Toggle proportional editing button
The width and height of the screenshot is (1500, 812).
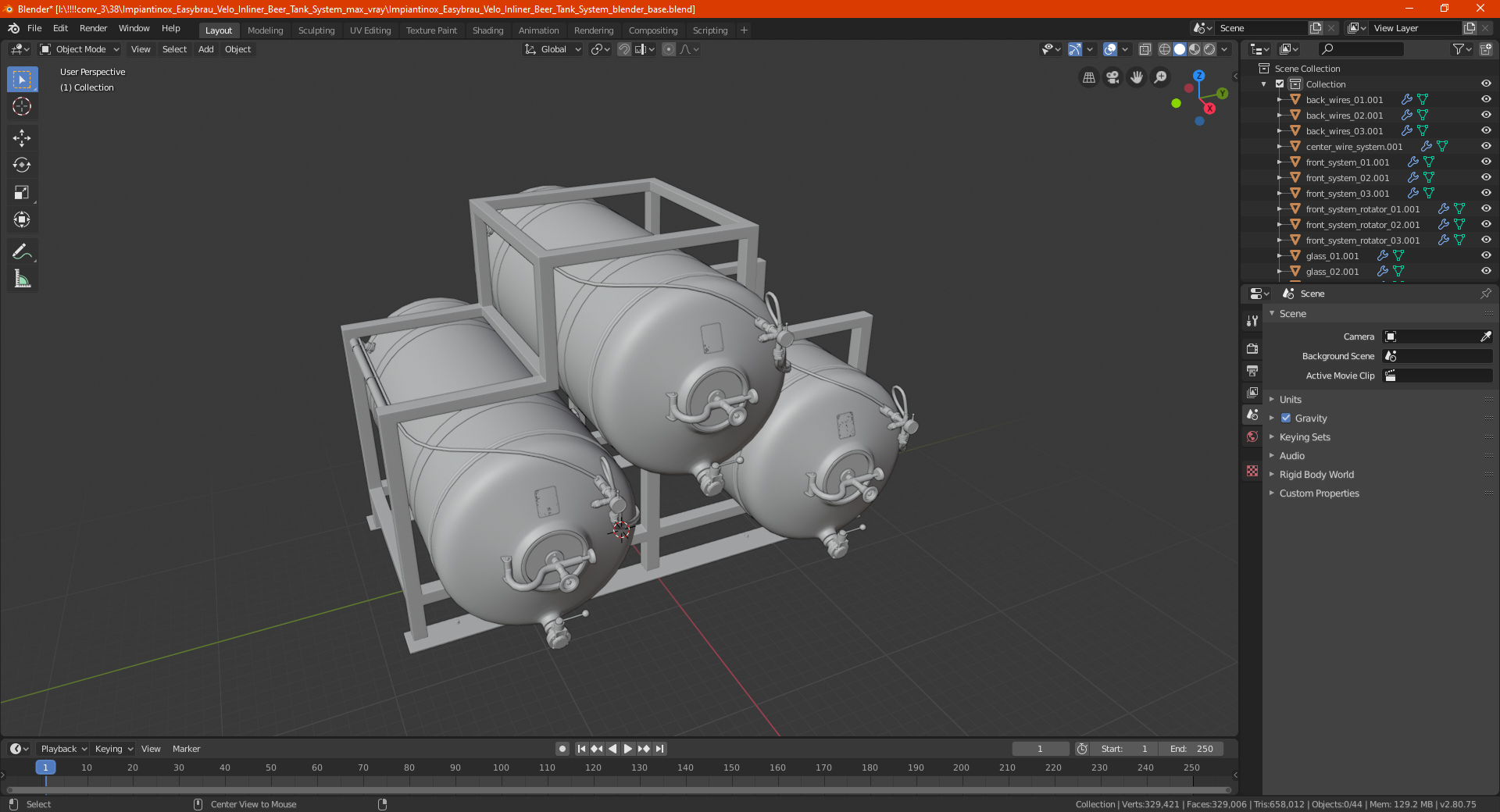tap(669, 49)
